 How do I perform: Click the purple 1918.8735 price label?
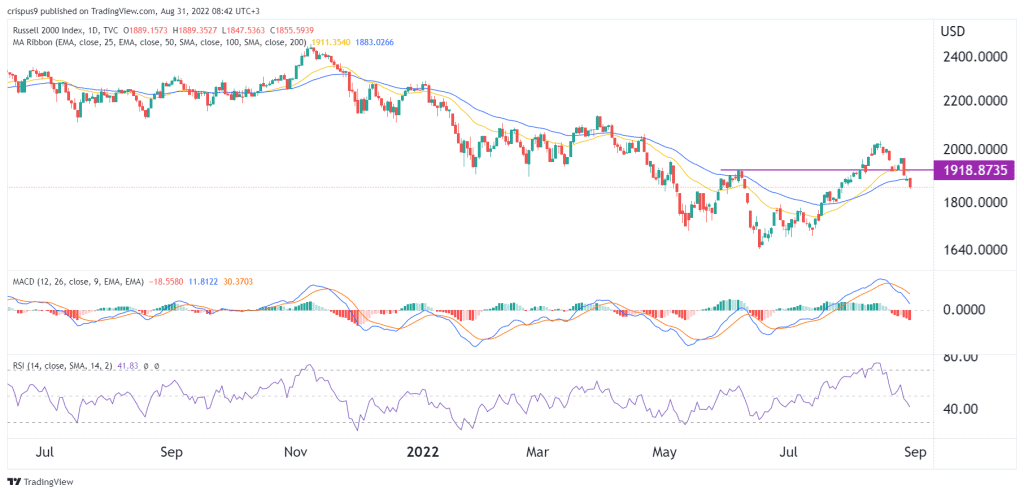pyautogui.click(x=974, y=170)
